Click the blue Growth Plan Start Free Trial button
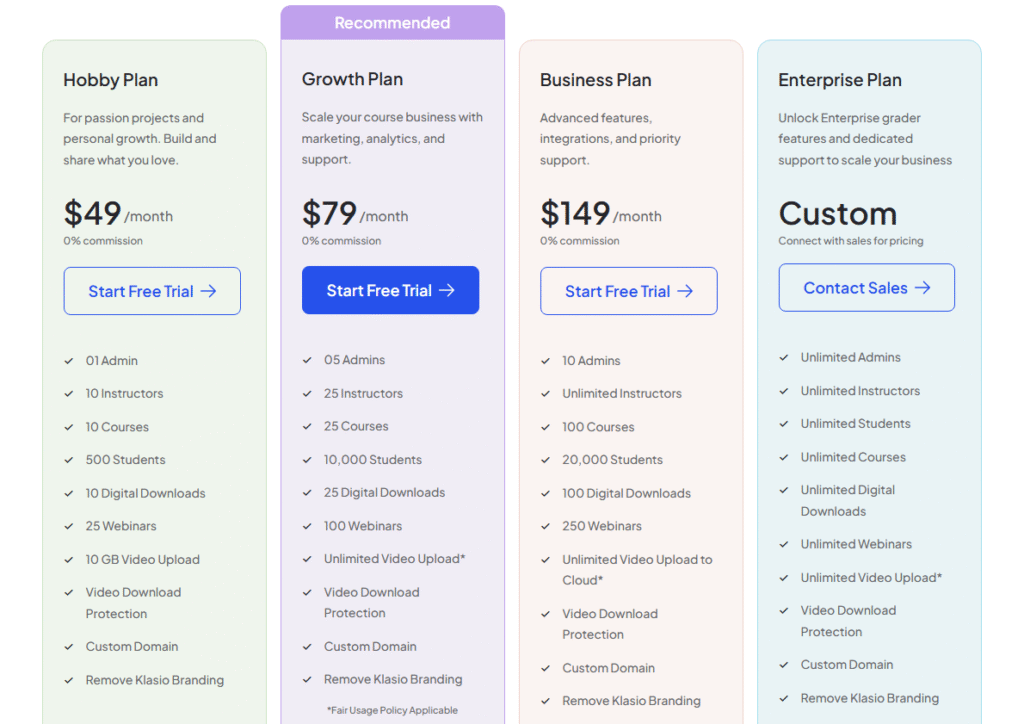Image resolution: width=1024 pixels, height=724 pixels. [390, 290]
